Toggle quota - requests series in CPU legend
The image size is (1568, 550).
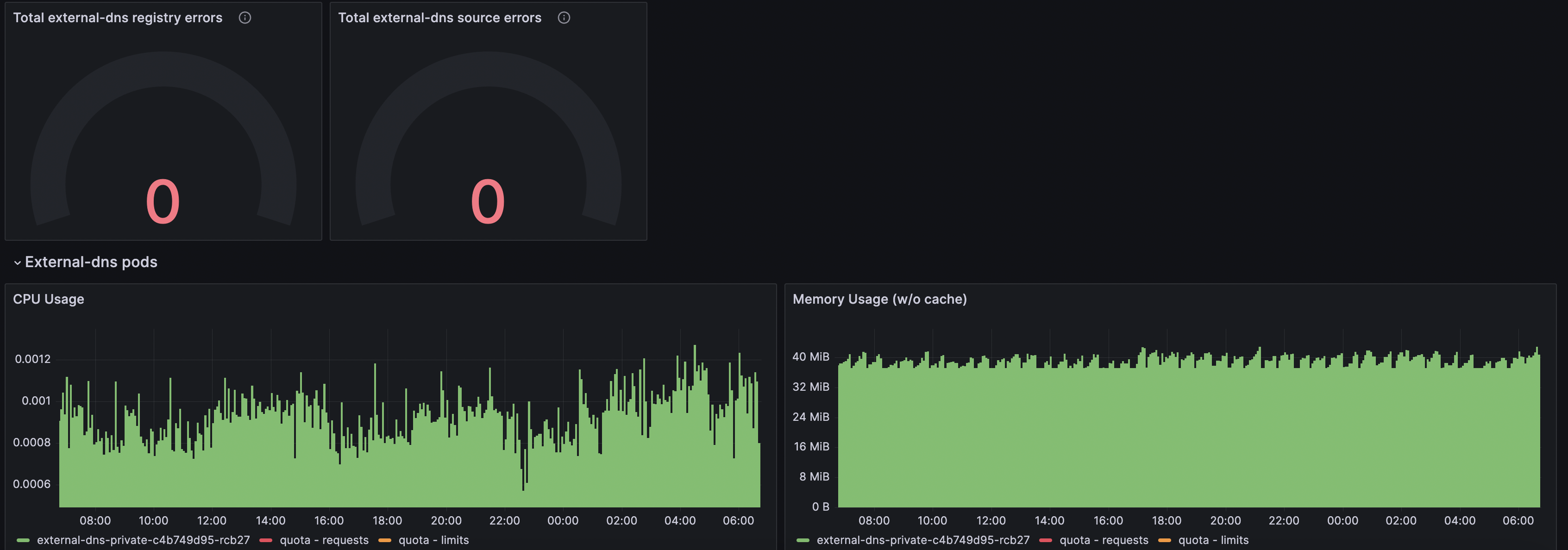click(x=324, y=540)
